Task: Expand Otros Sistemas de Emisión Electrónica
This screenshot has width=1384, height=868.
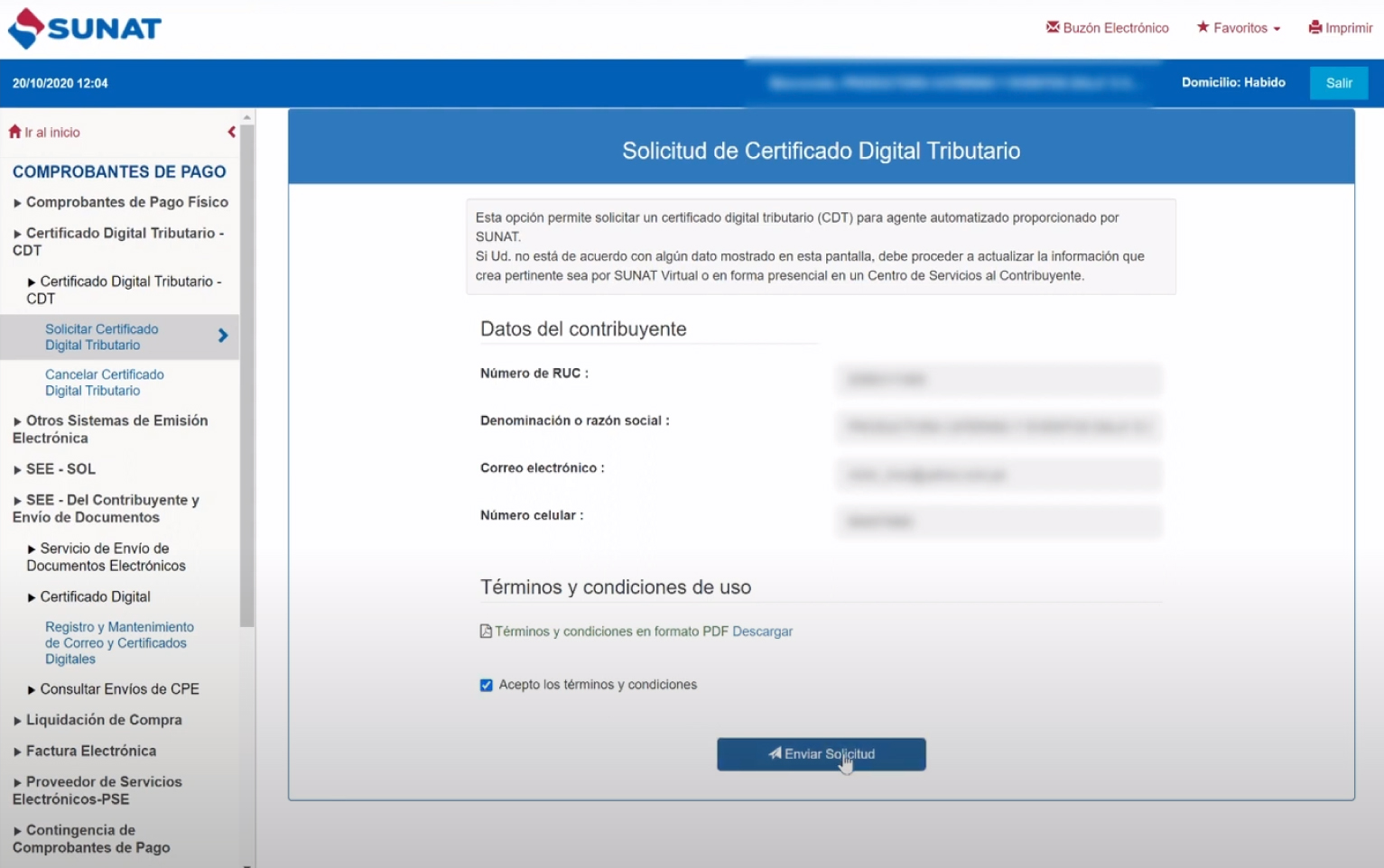Action: pyautogui.click(x=116, y=429)
